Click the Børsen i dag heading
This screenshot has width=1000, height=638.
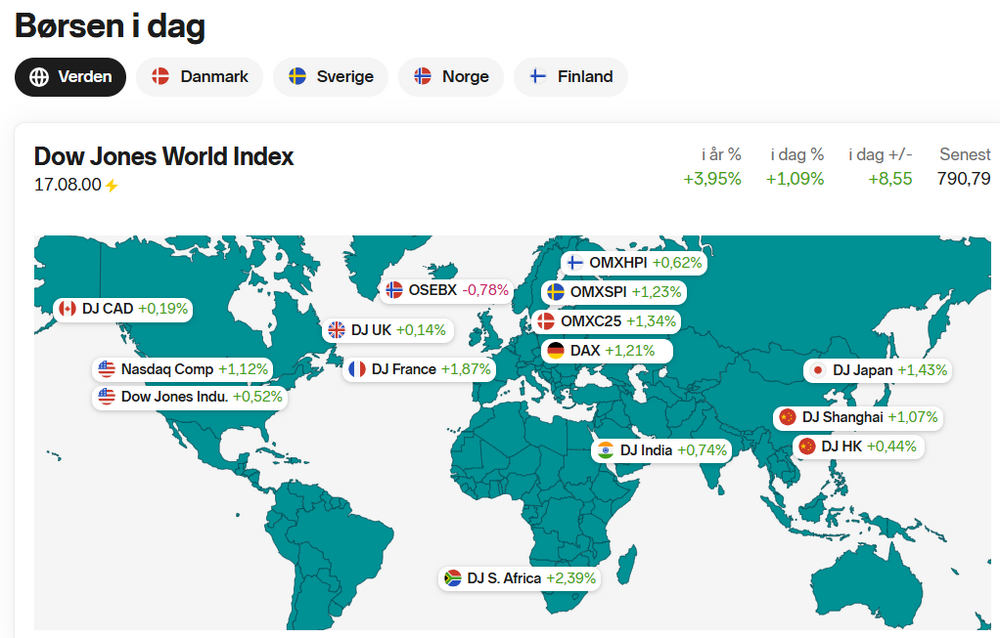tap(110, 27)
